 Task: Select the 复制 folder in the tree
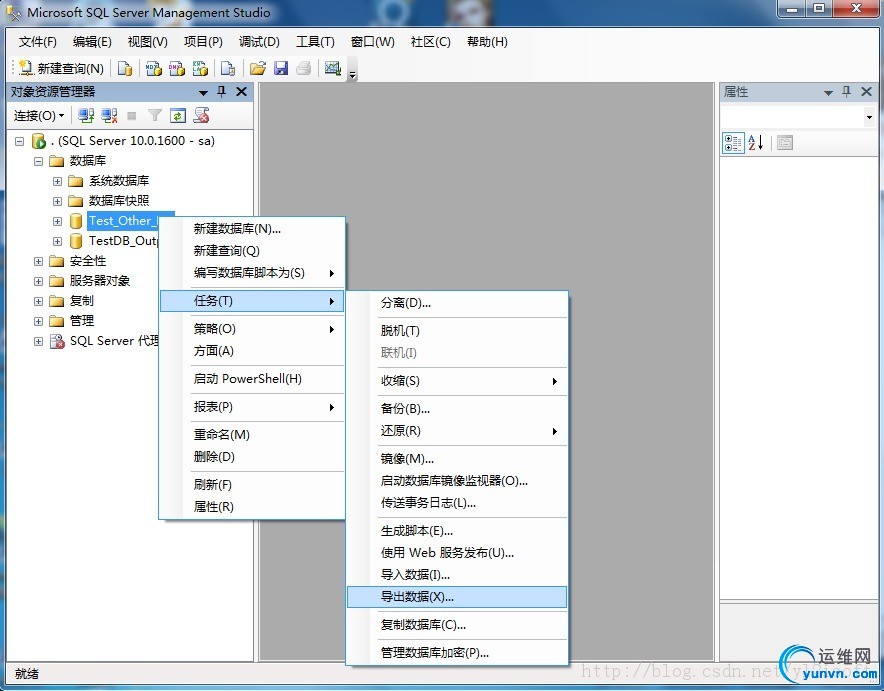[82, 301]
